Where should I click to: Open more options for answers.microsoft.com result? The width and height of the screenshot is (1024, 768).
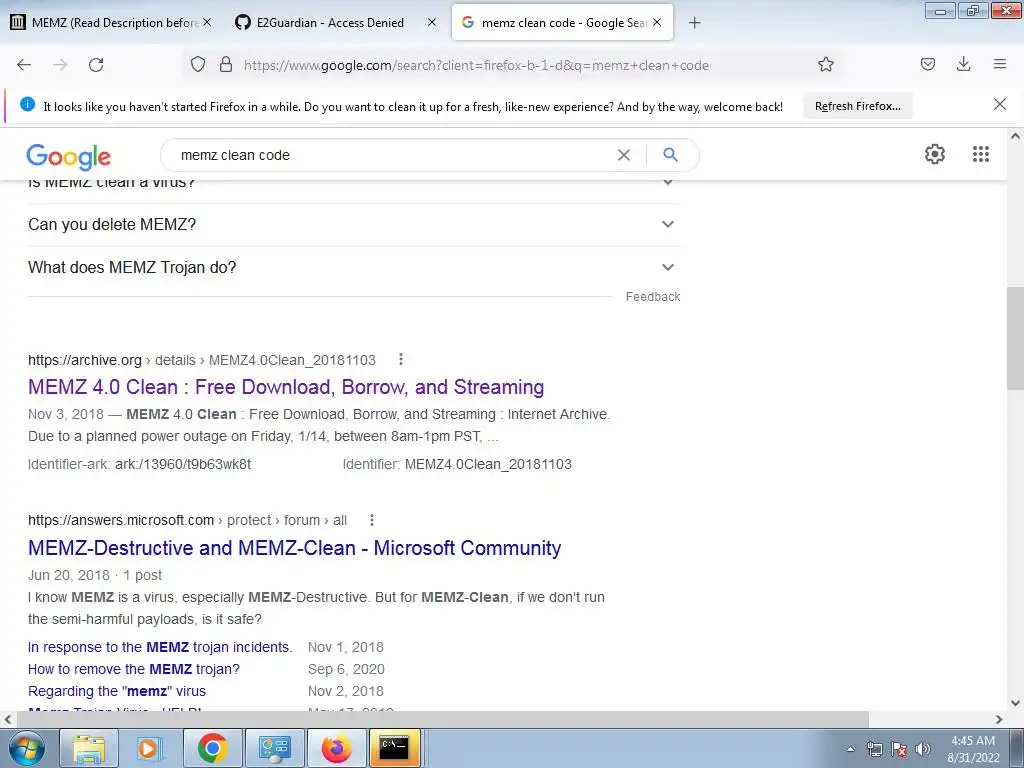[372, 520]
